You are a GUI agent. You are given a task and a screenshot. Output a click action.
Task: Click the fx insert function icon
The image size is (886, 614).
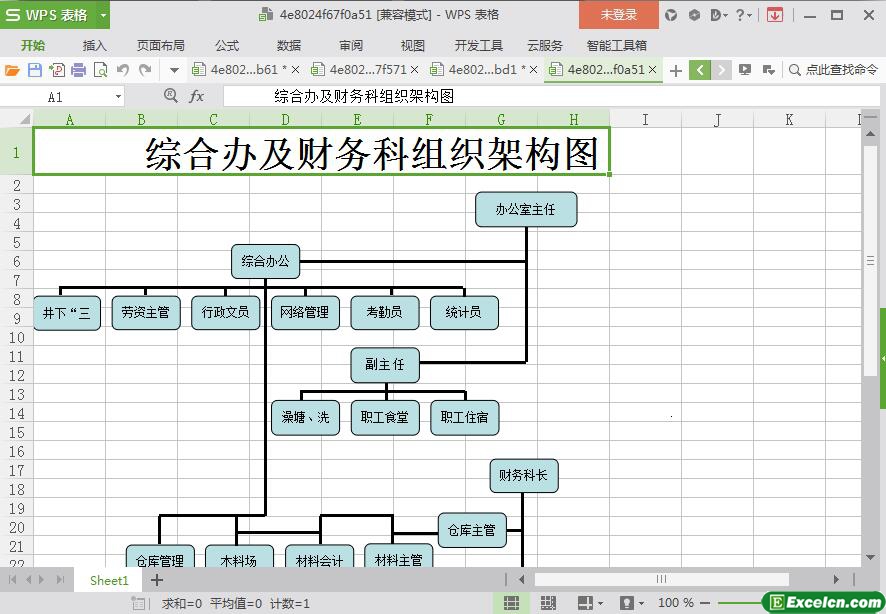pyautogui.click(x=196, y=96)
